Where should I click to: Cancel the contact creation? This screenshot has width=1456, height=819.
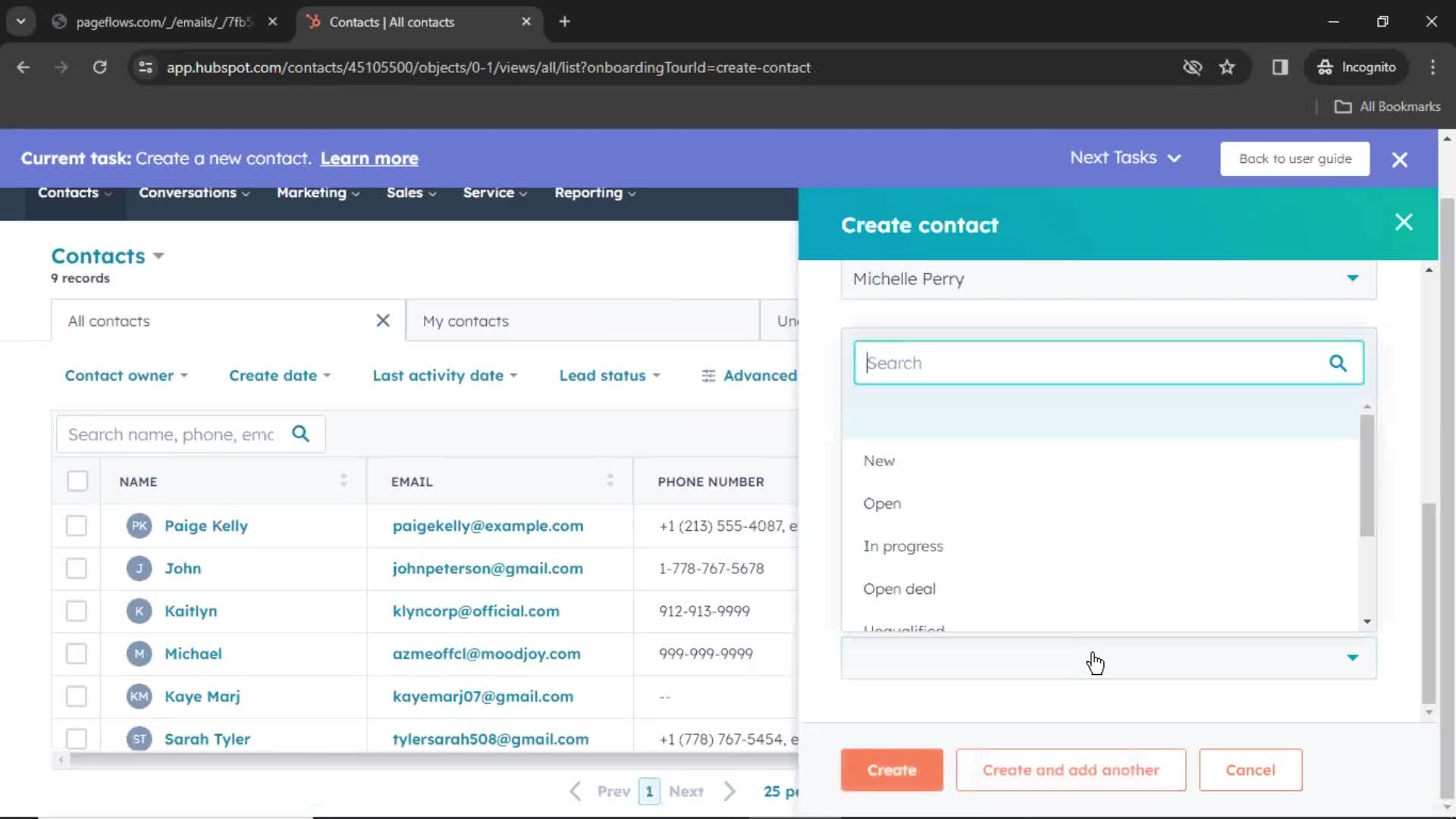click(x=1250, y=770)
